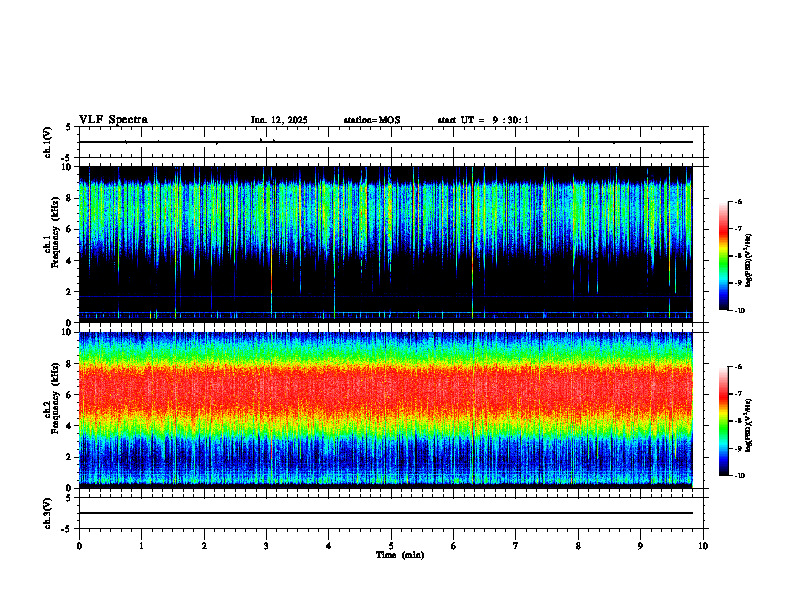792x612 pixels.
Task: Select the "start UT = 9:30:1" text
Action: tap(483, 120)
